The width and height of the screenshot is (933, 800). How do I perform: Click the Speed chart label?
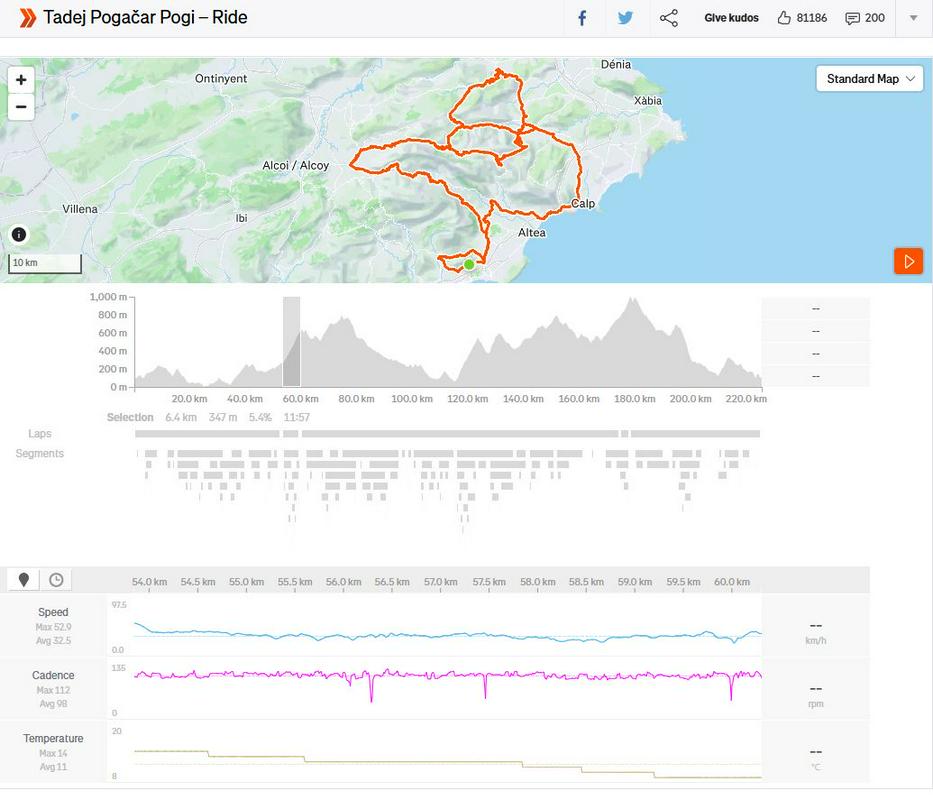(x=53, y=612)
